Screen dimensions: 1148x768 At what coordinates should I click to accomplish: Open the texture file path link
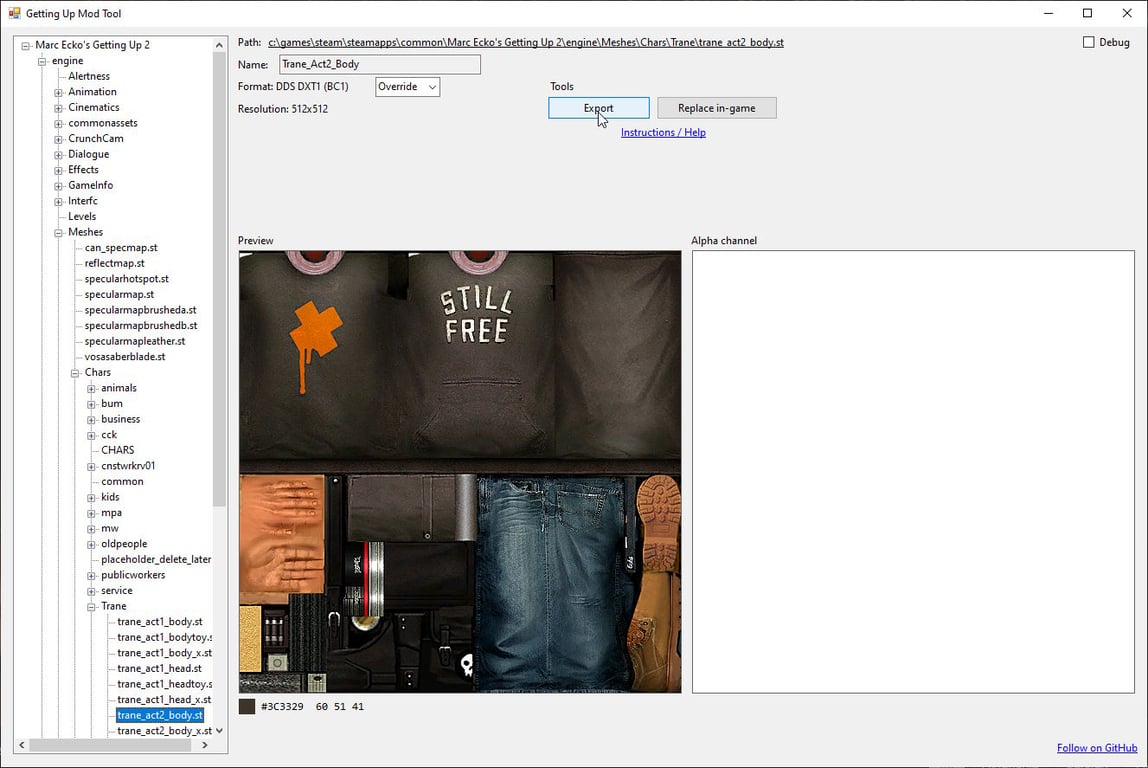[526, 42]
